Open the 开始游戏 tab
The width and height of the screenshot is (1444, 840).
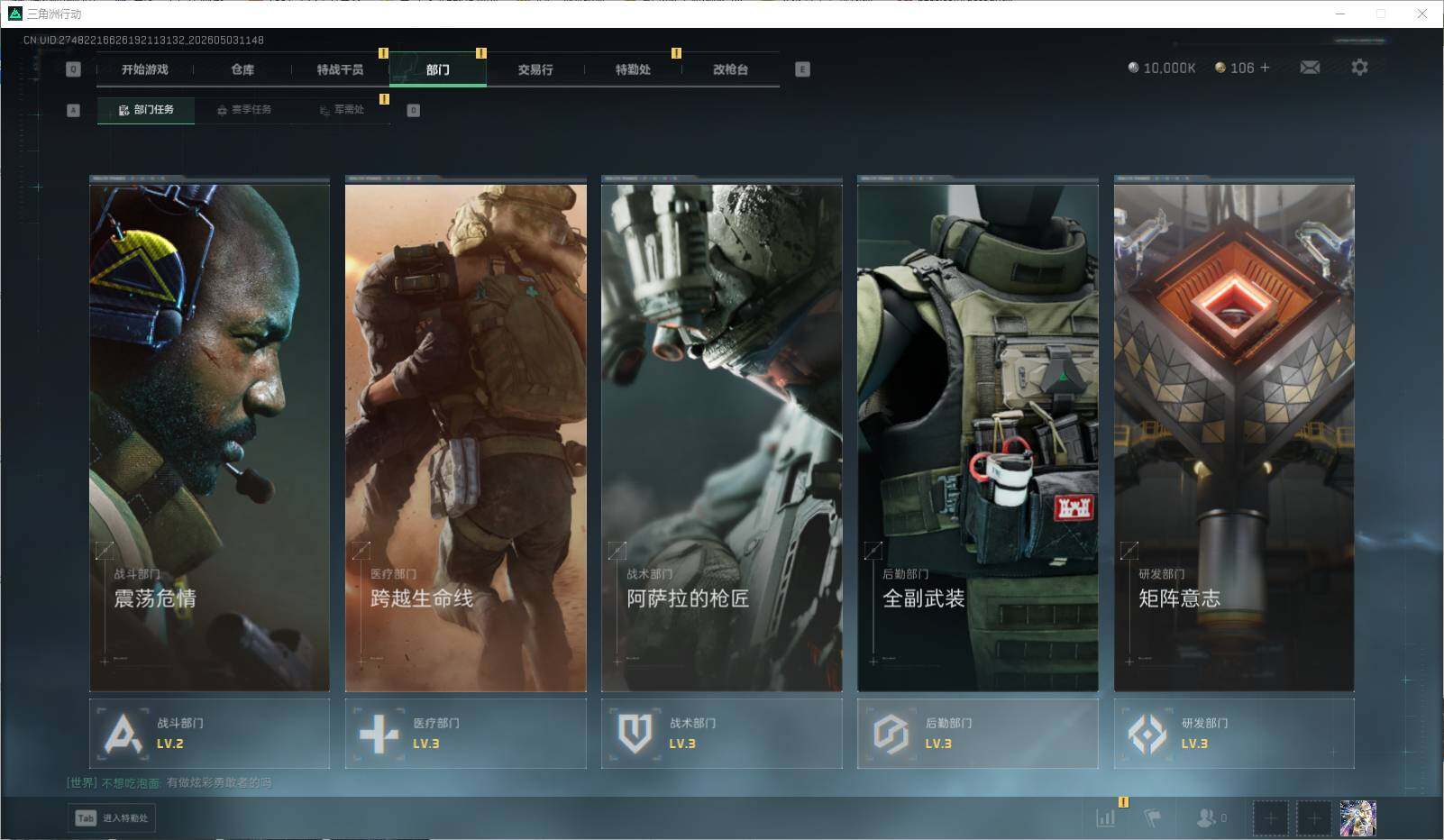tap(145, 69)
